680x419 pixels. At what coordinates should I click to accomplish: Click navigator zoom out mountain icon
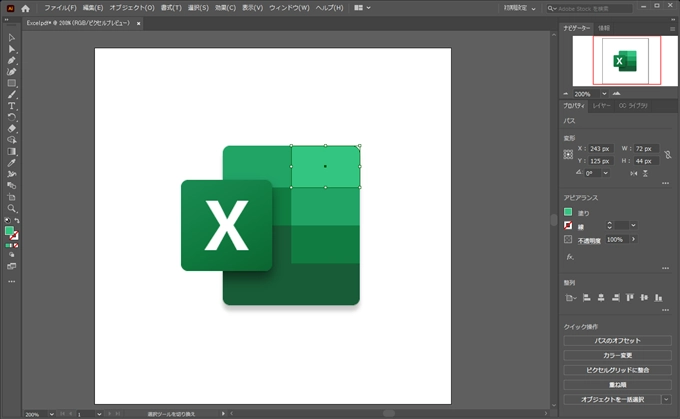566,94
